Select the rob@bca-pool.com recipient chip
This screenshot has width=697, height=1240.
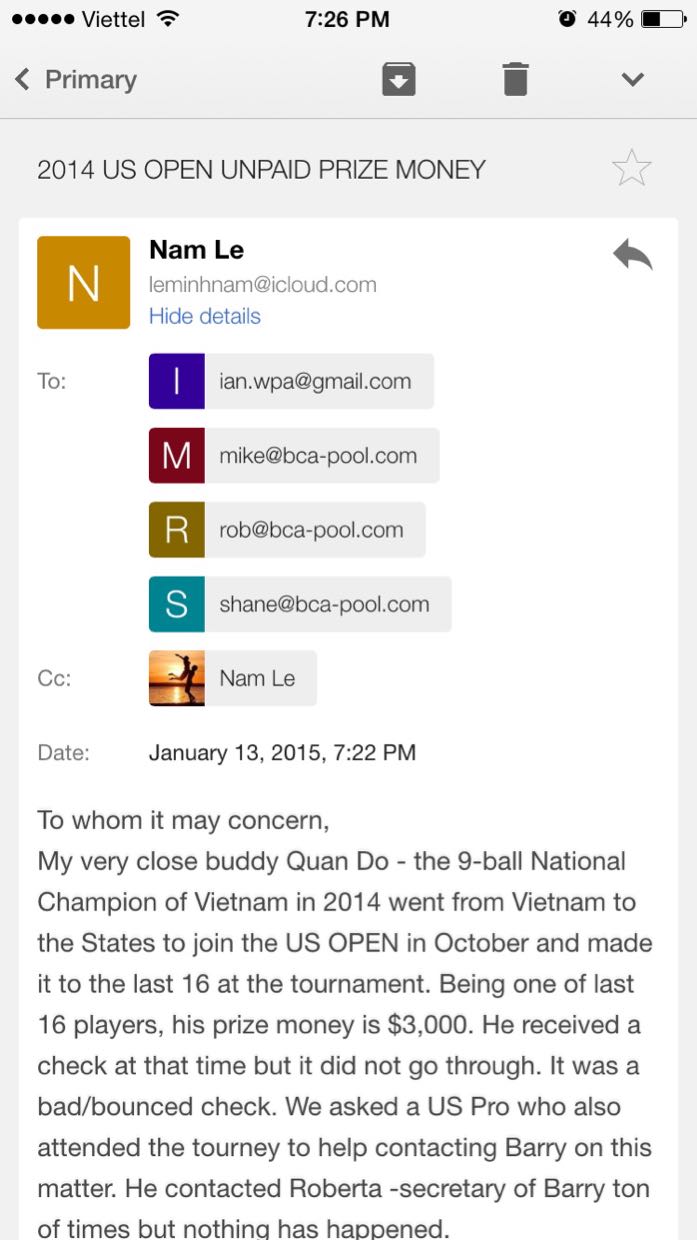[x=311, y=530]
